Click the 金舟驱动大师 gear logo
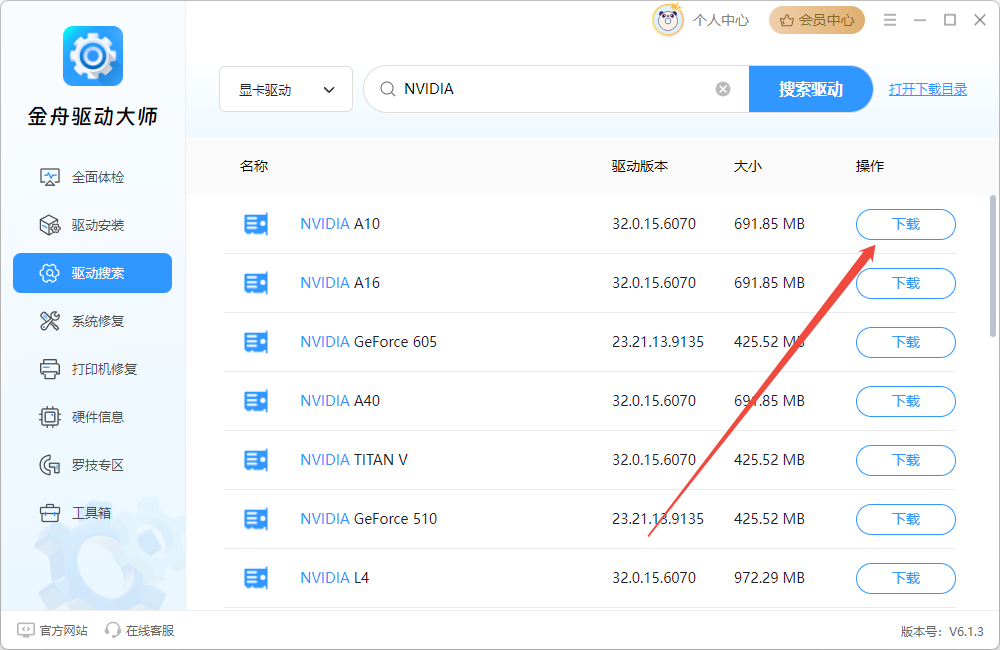The image size is (1000, 650). point(92,56)
